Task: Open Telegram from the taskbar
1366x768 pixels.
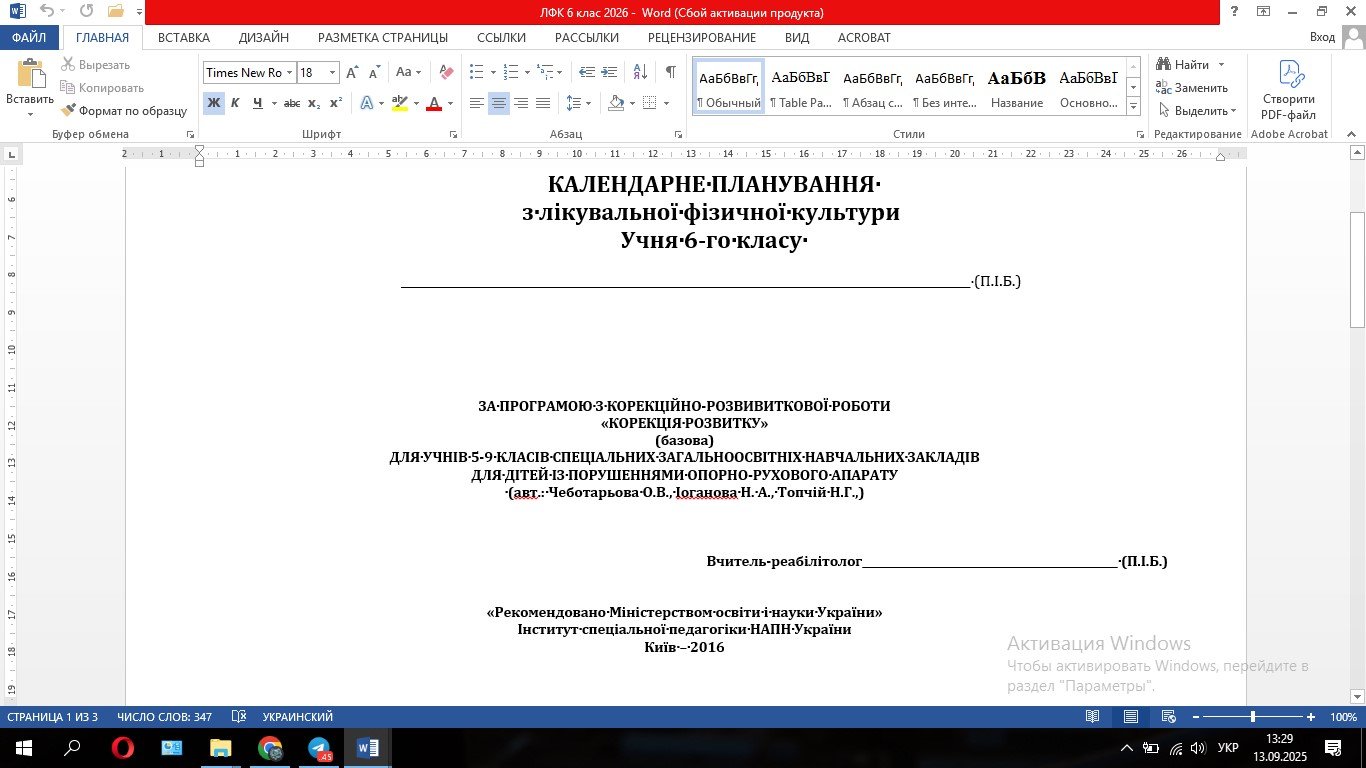Action: click(x=319, y=748)
